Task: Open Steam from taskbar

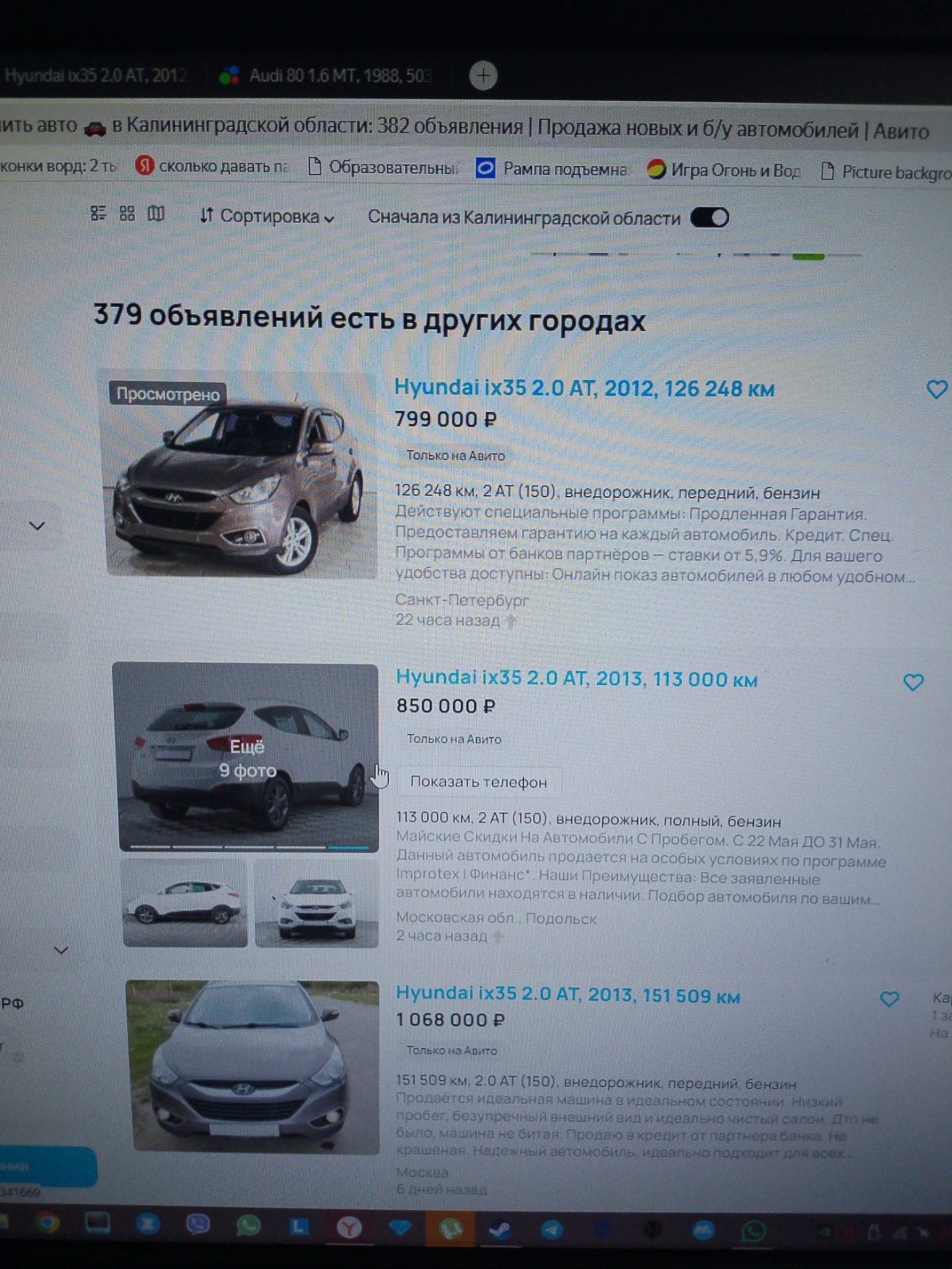Action: pyautogui.click(x=501, y=1229)
